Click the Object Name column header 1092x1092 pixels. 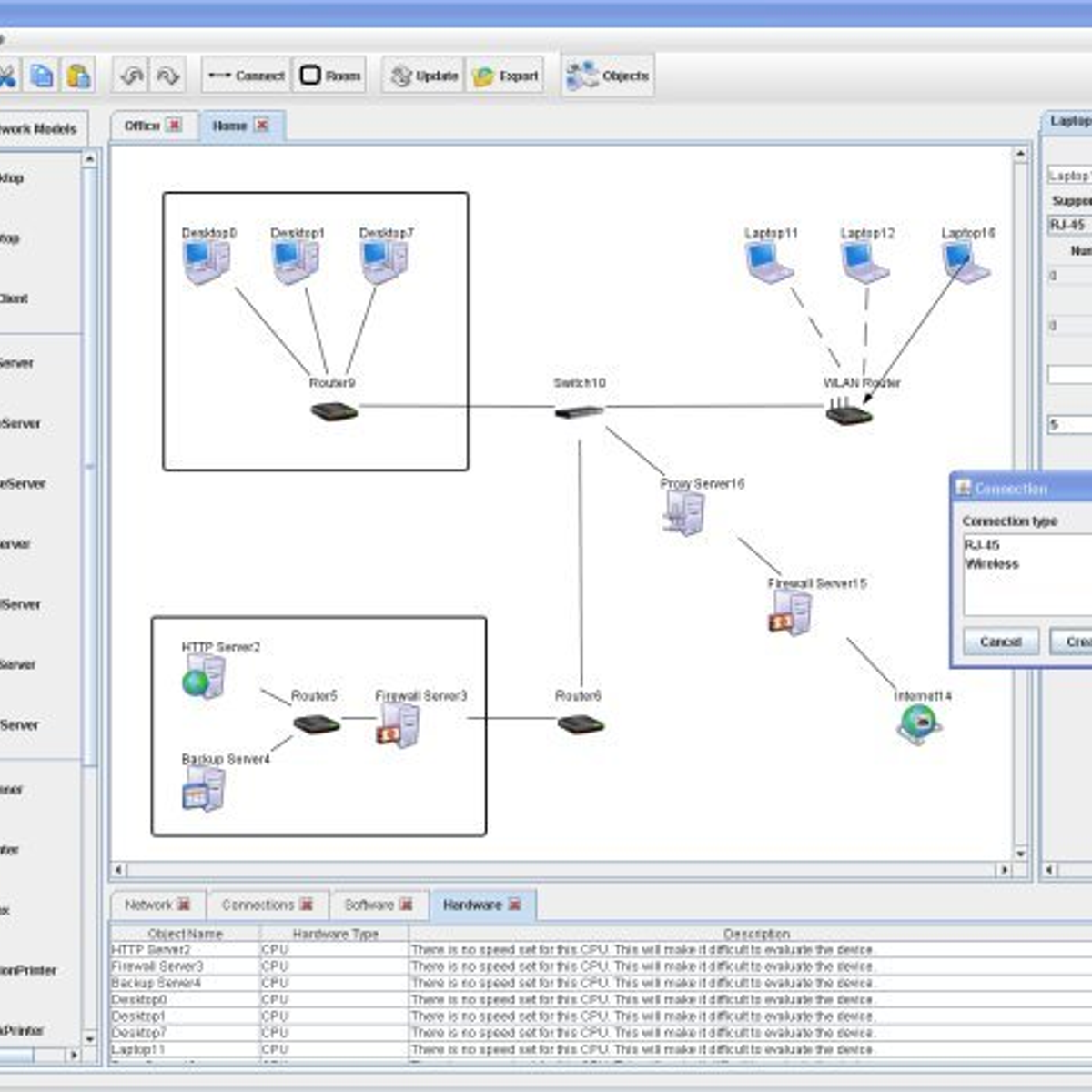(x=185, y=934)
